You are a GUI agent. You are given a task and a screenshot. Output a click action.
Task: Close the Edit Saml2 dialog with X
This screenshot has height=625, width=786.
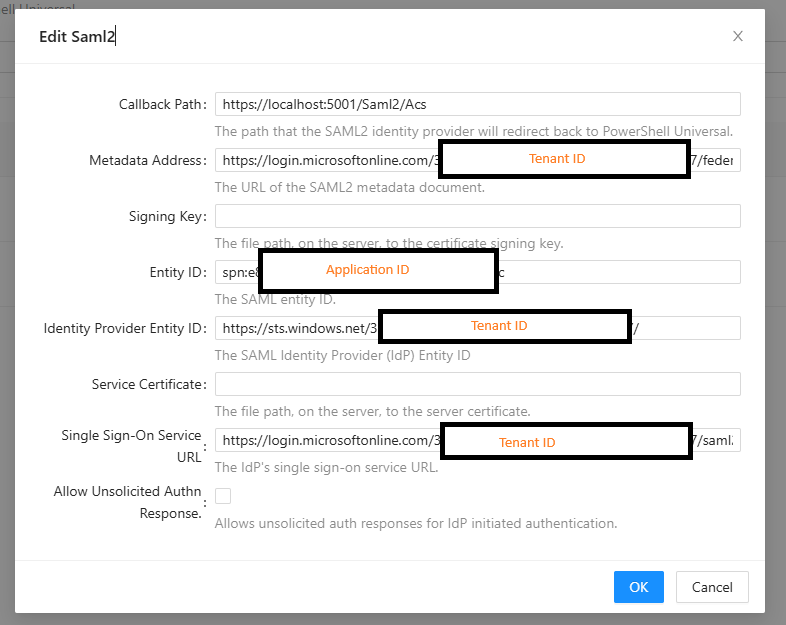(738, 36)
